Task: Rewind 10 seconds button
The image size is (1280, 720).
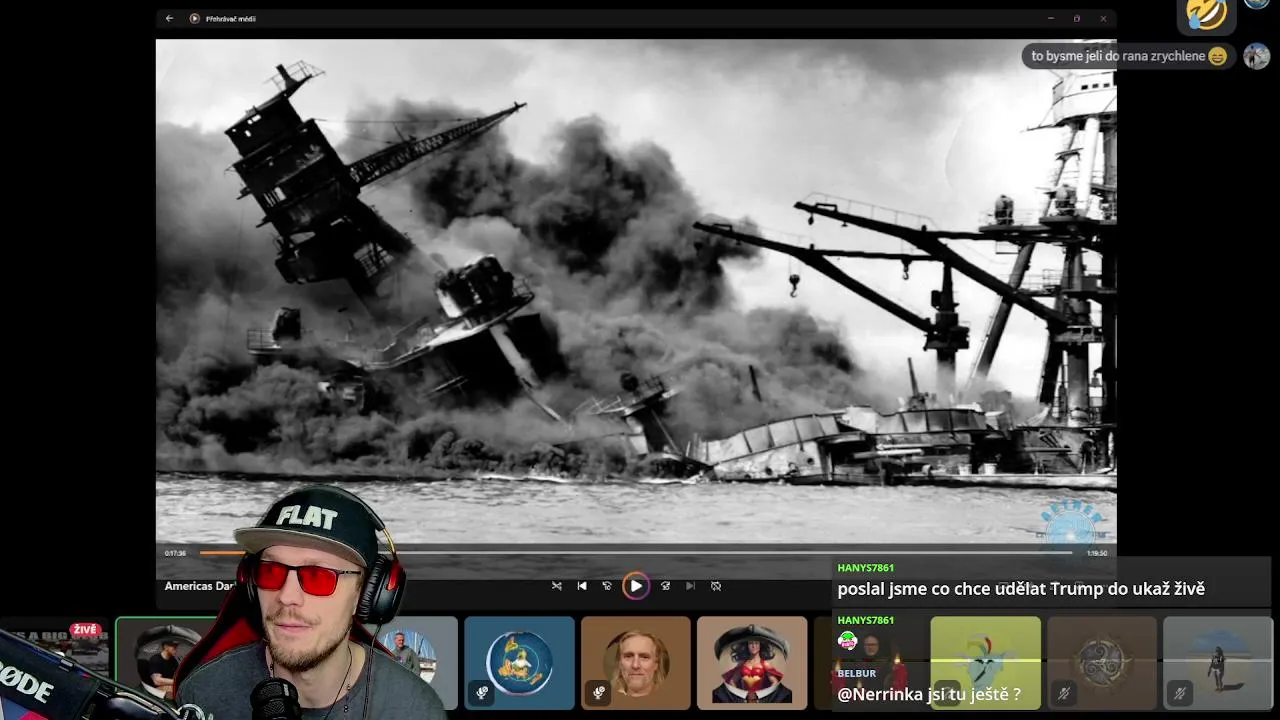Action: 607,586
